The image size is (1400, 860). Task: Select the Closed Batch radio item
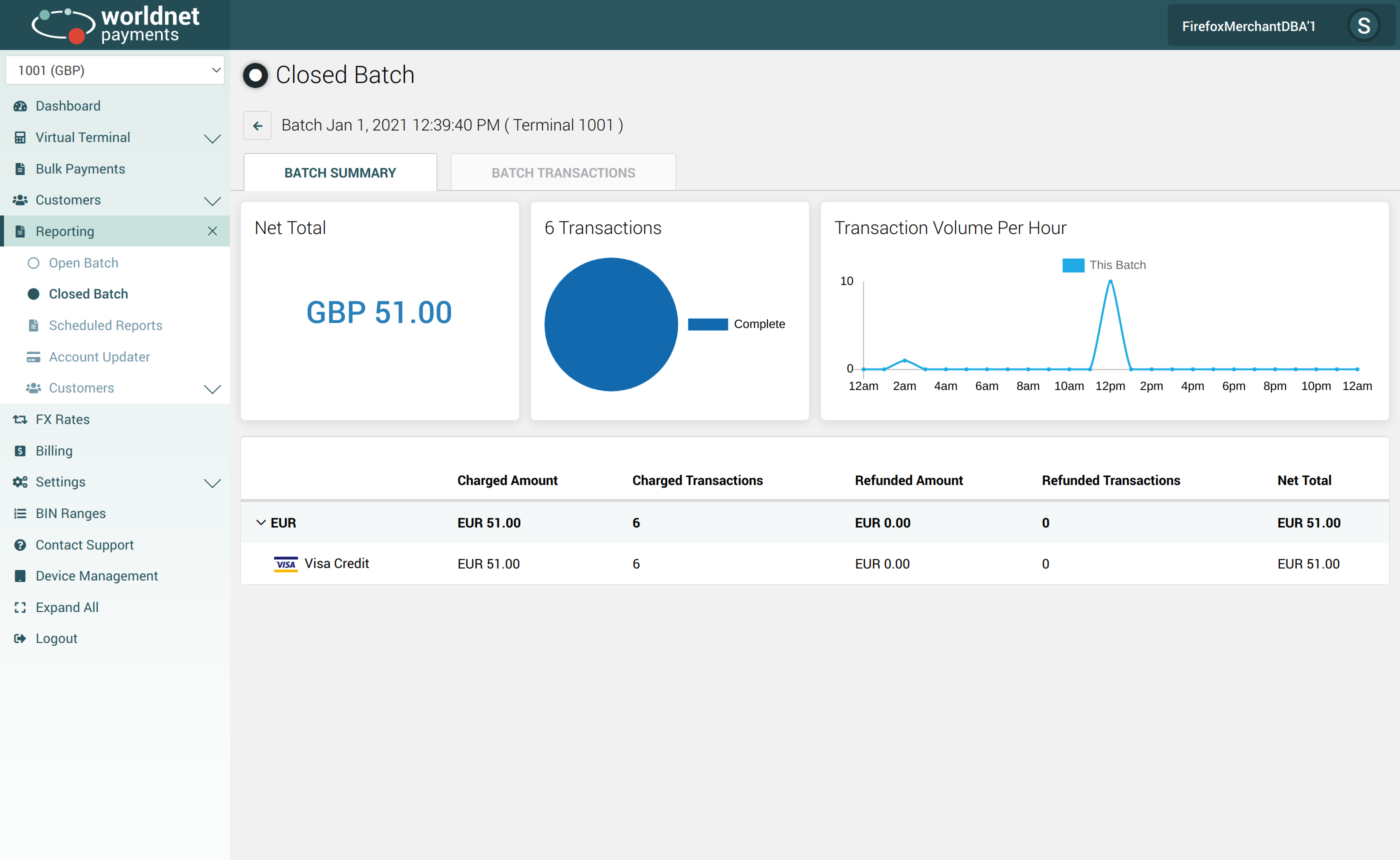click(33, 294)
